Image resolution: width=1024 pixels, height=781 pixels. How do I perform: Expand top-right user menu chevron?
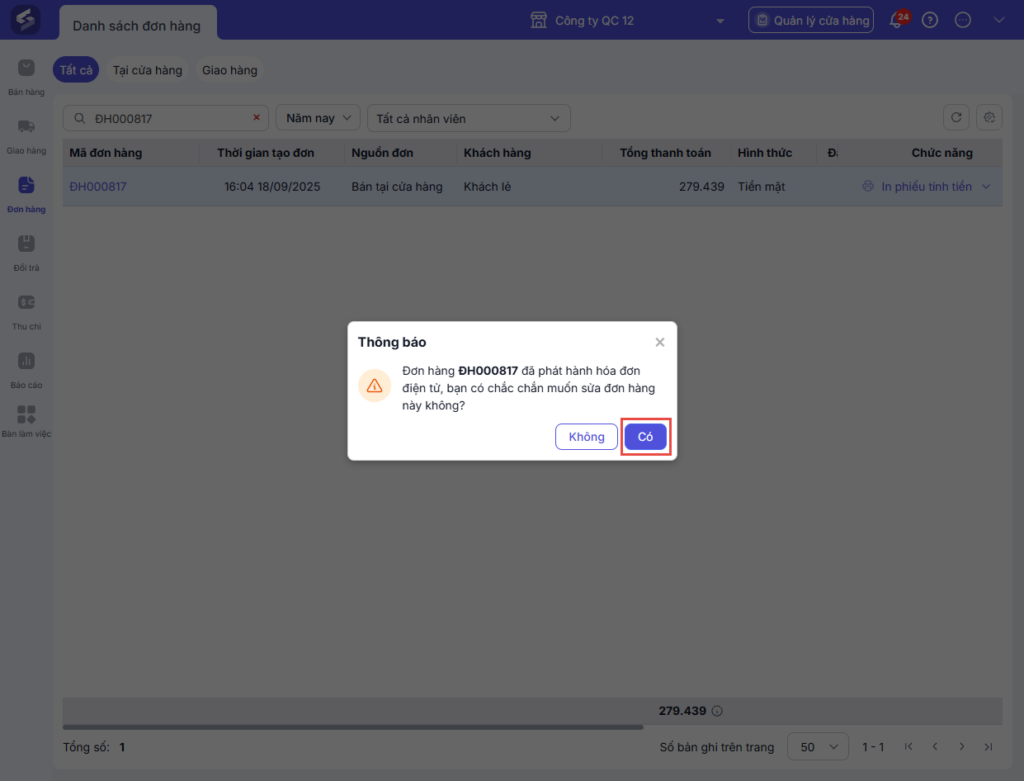tap(999, 20)
